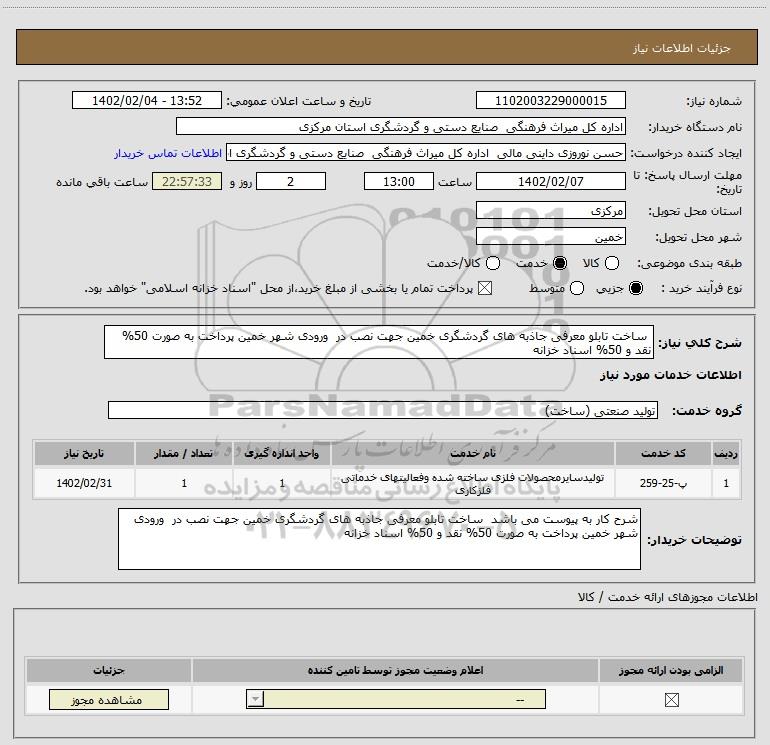Click the نام خدمت column header
This screenshot has width=770, height=745.
point(472,453)
